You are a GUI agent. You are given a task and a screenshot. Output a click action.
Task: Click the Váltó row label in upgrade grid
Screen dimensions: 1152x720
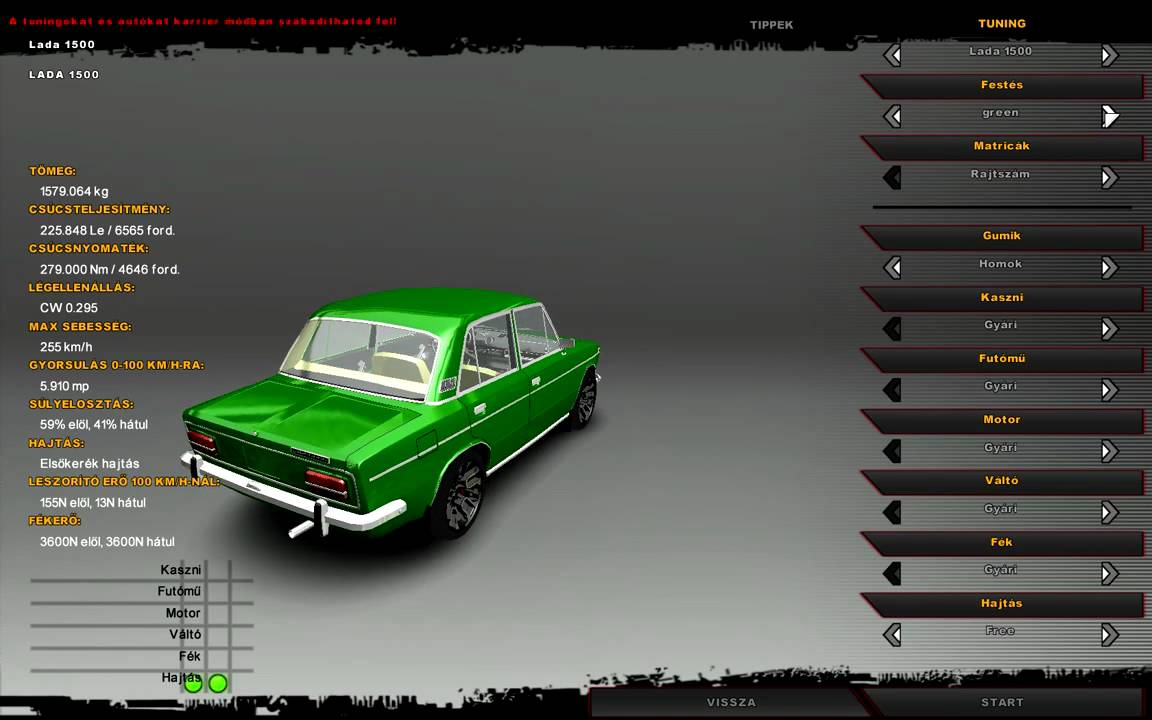pyautogui.click(x=185, y=634)
